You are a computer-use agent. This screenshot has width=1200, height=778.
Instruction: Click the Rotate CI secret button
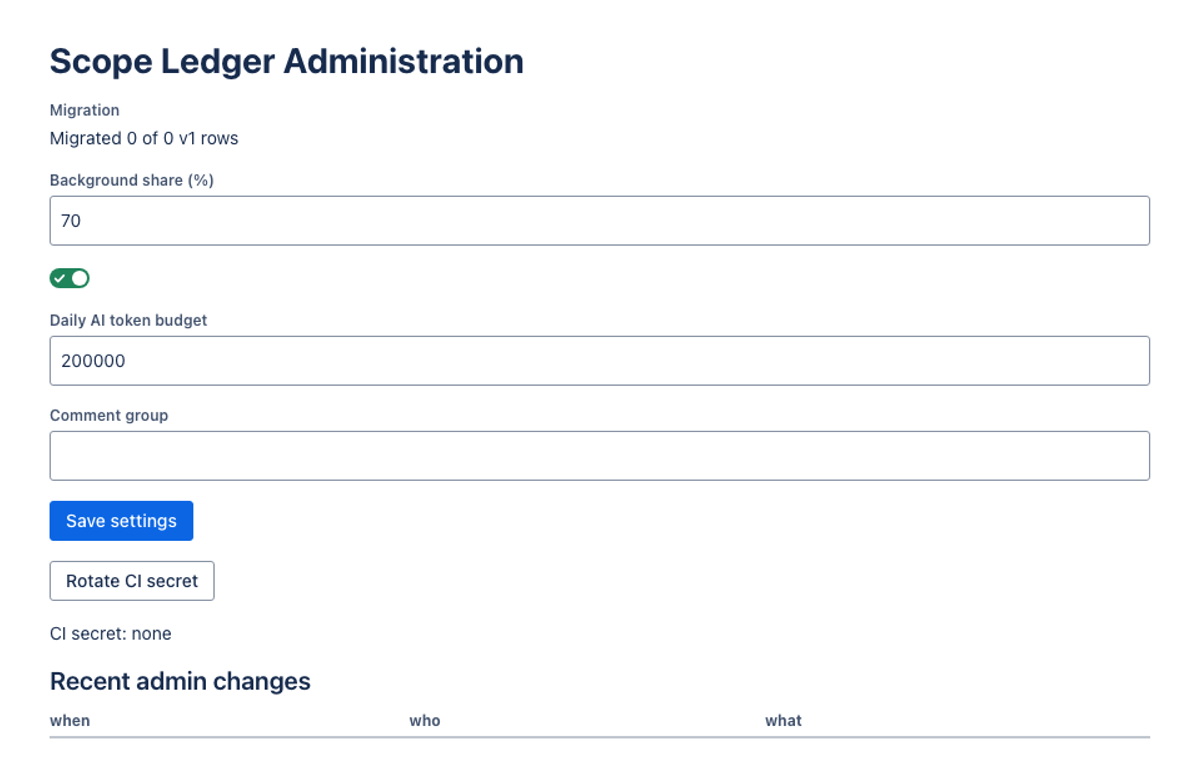click(132, 581)
